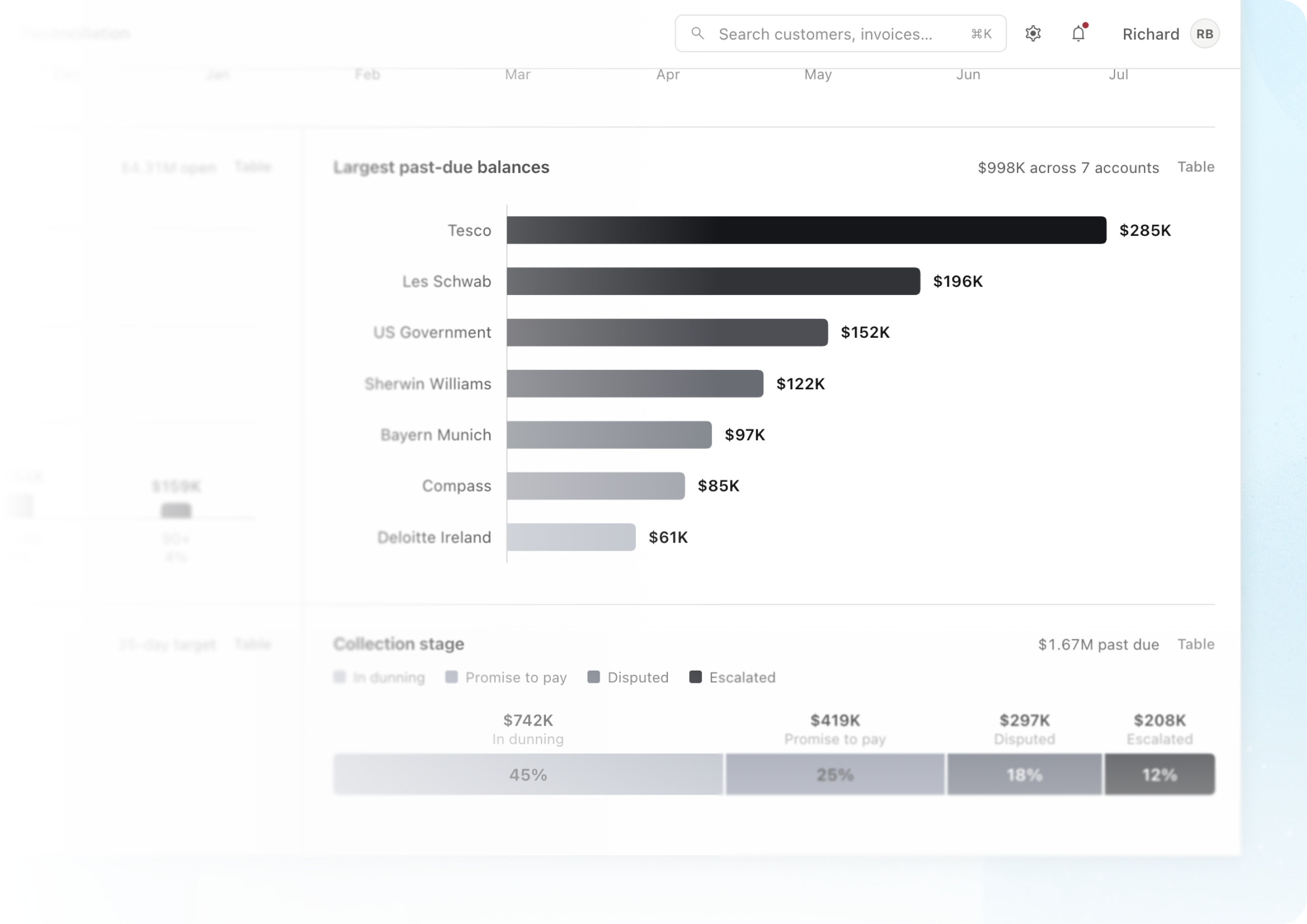
Task: Click the $208K Escalated figure
Action: point(1159,720)
